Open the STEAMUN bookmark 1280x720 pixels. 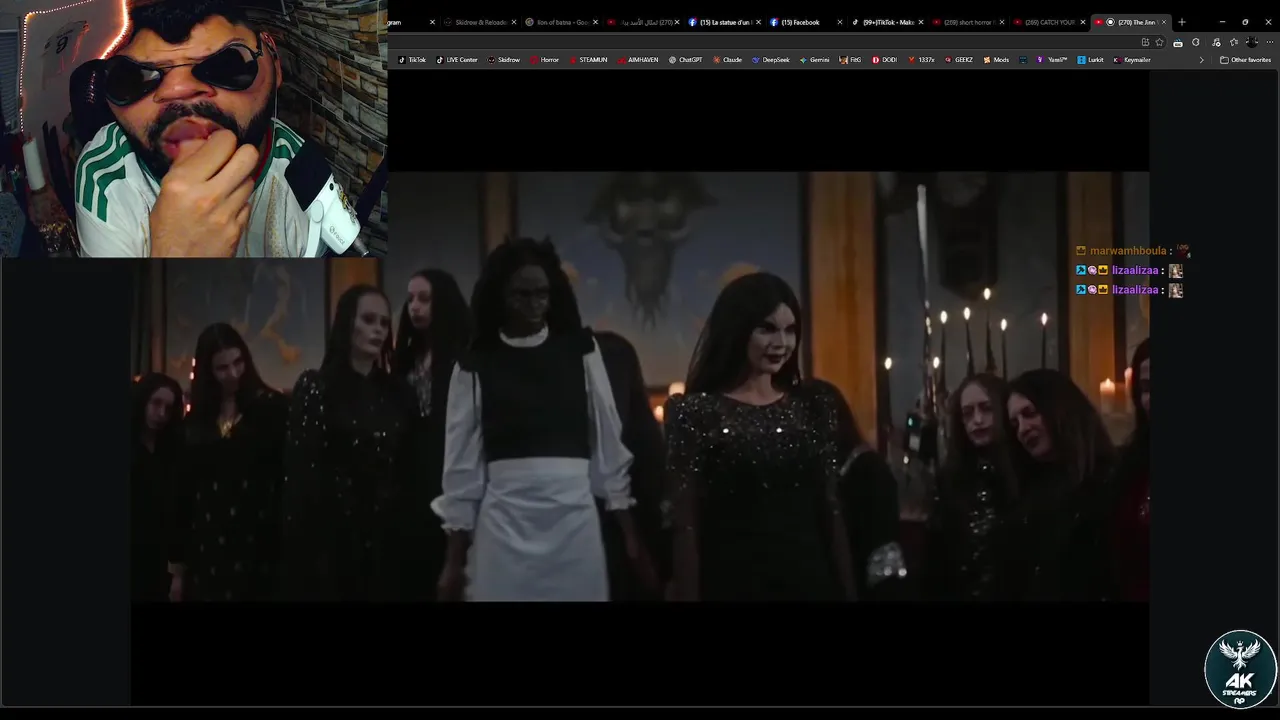tap(588, 60)
